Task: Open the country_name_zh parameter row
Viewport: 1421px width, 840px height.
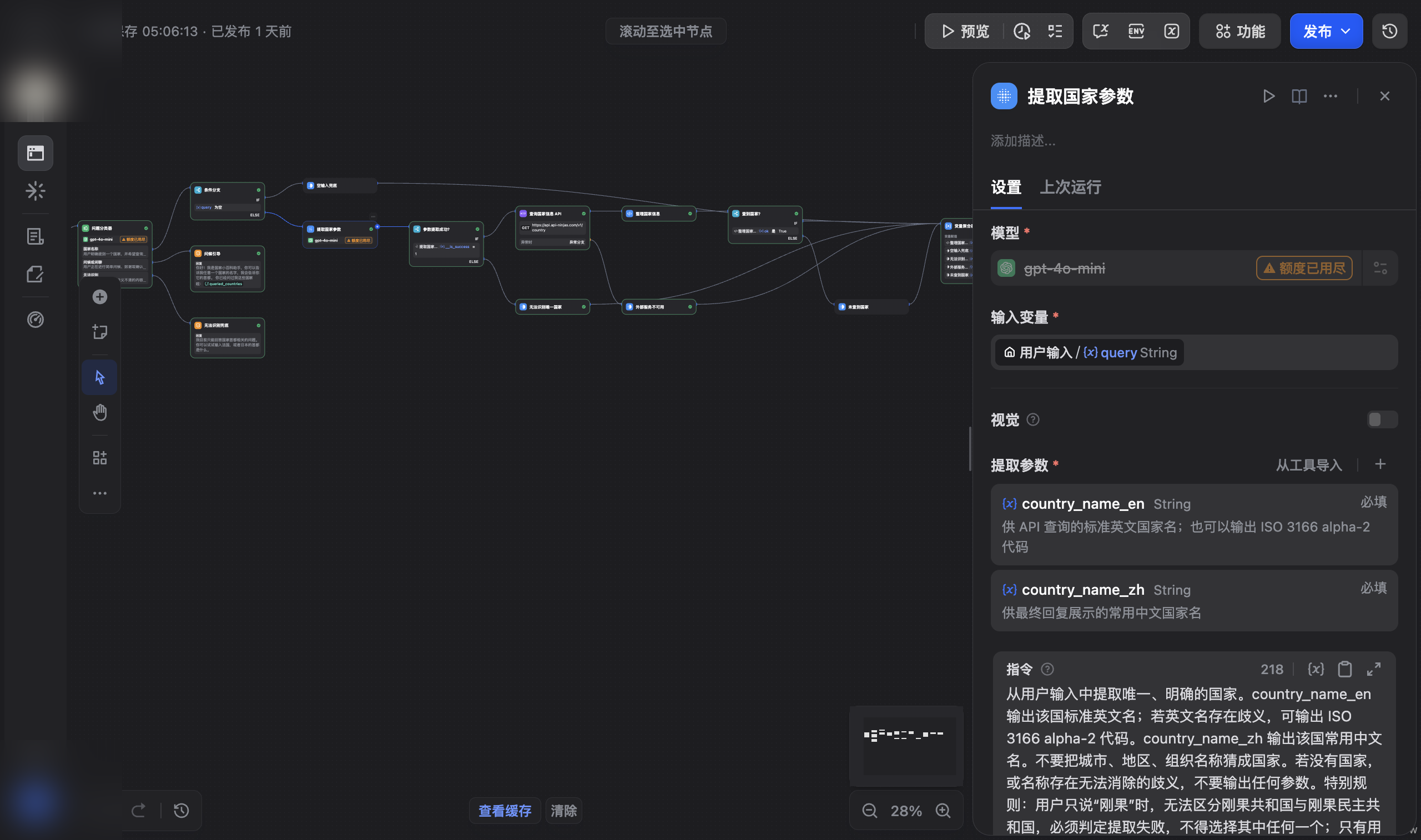Action: coord(1194,600)
